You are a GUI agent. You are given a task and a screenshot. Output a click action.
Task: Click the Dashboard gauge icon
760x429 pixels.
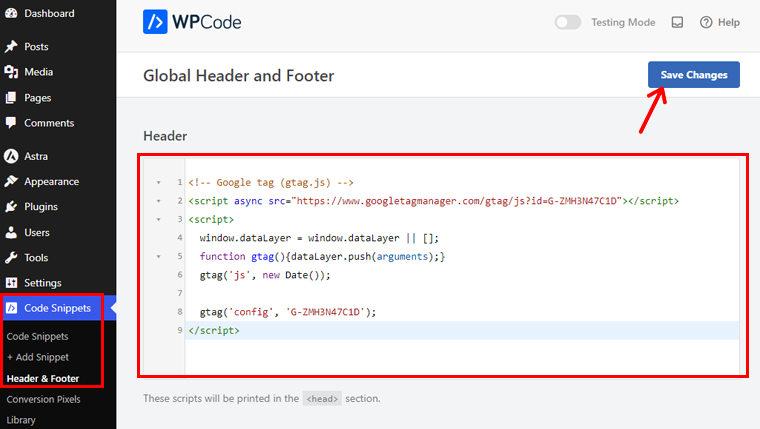[11, 14]
